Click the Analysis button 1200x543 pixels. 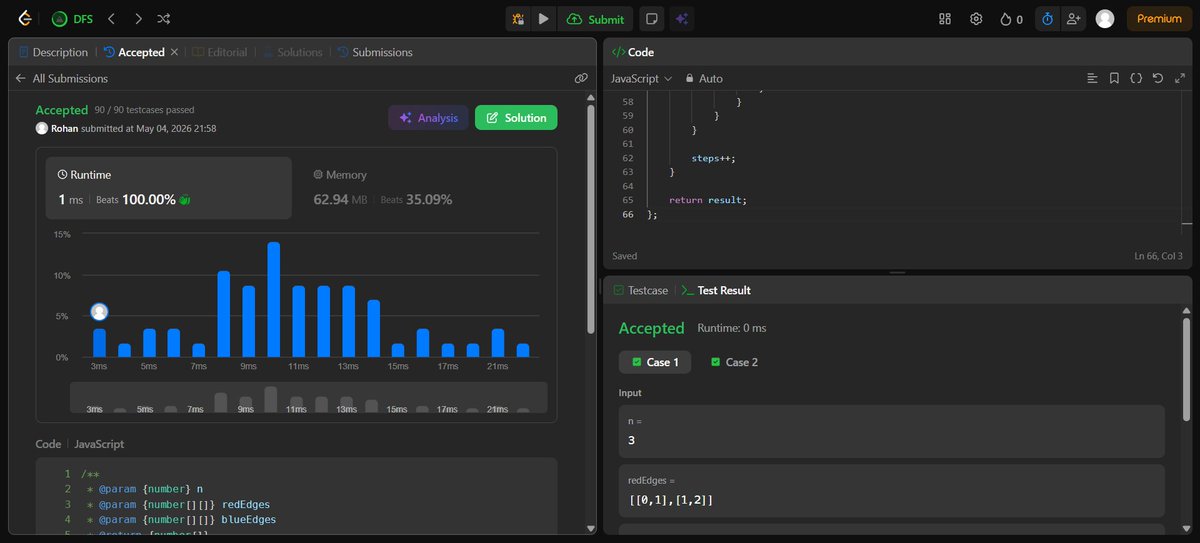(x=428, y=118)
